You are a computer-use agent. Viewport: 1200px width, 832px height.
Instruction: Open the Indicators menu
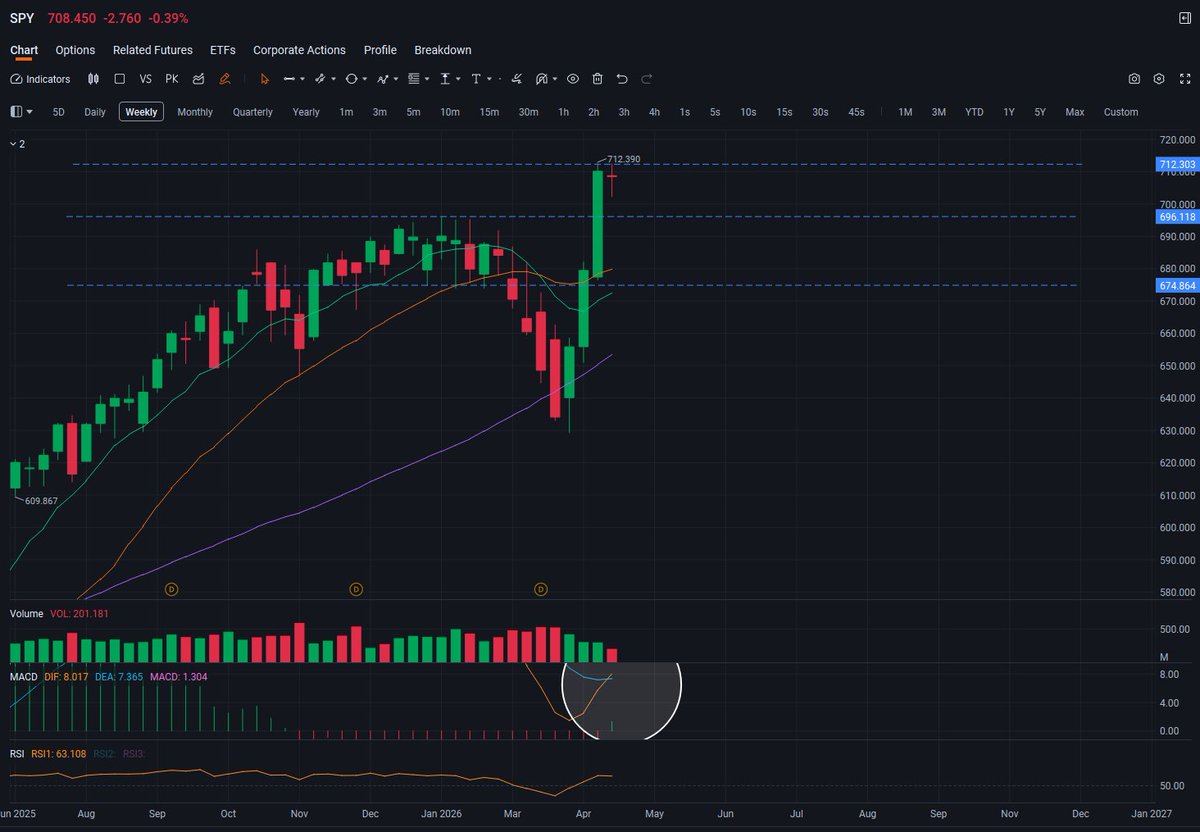(40, 79)
